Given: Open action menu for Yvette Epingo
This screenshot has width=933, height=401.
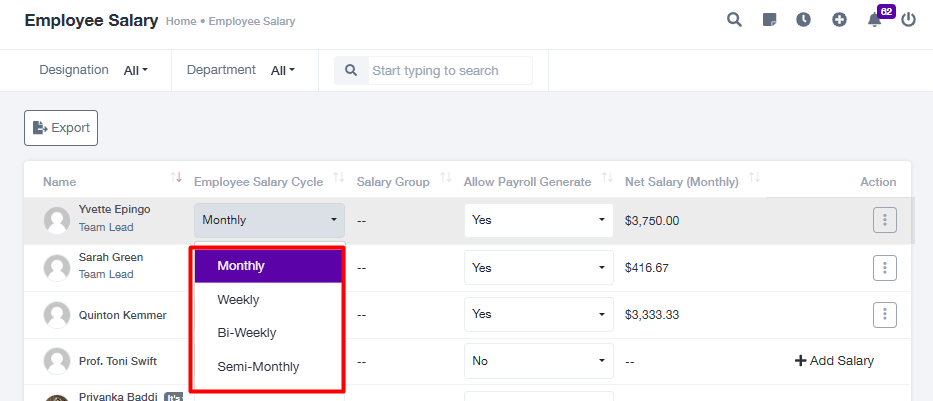Looking at the screenshot, I should click(885, 220).
